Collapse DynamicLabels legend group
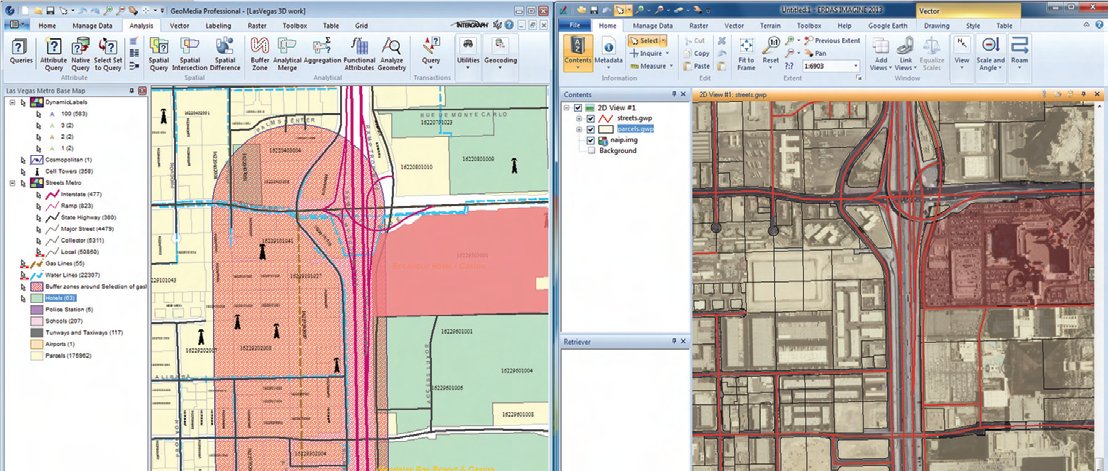The width and height of the screenshot is (1108, 471). point(12,102)
